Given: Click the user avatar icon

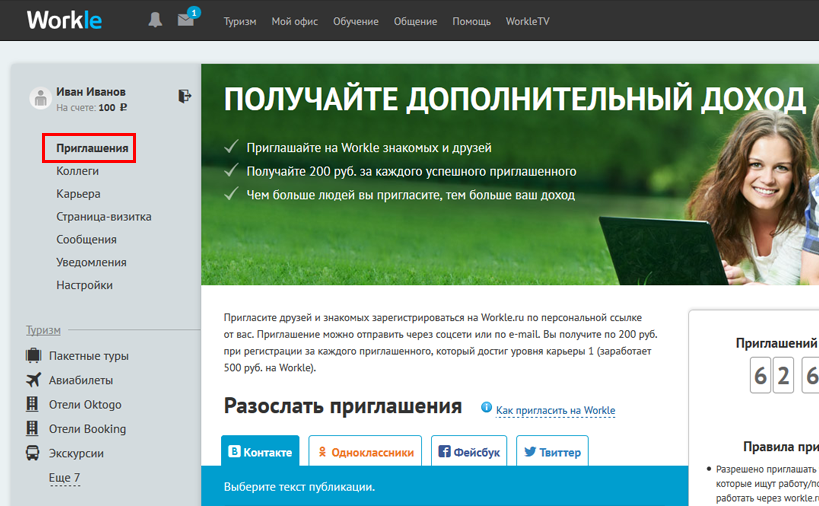Looking at the screenshot, I should 40,98.
